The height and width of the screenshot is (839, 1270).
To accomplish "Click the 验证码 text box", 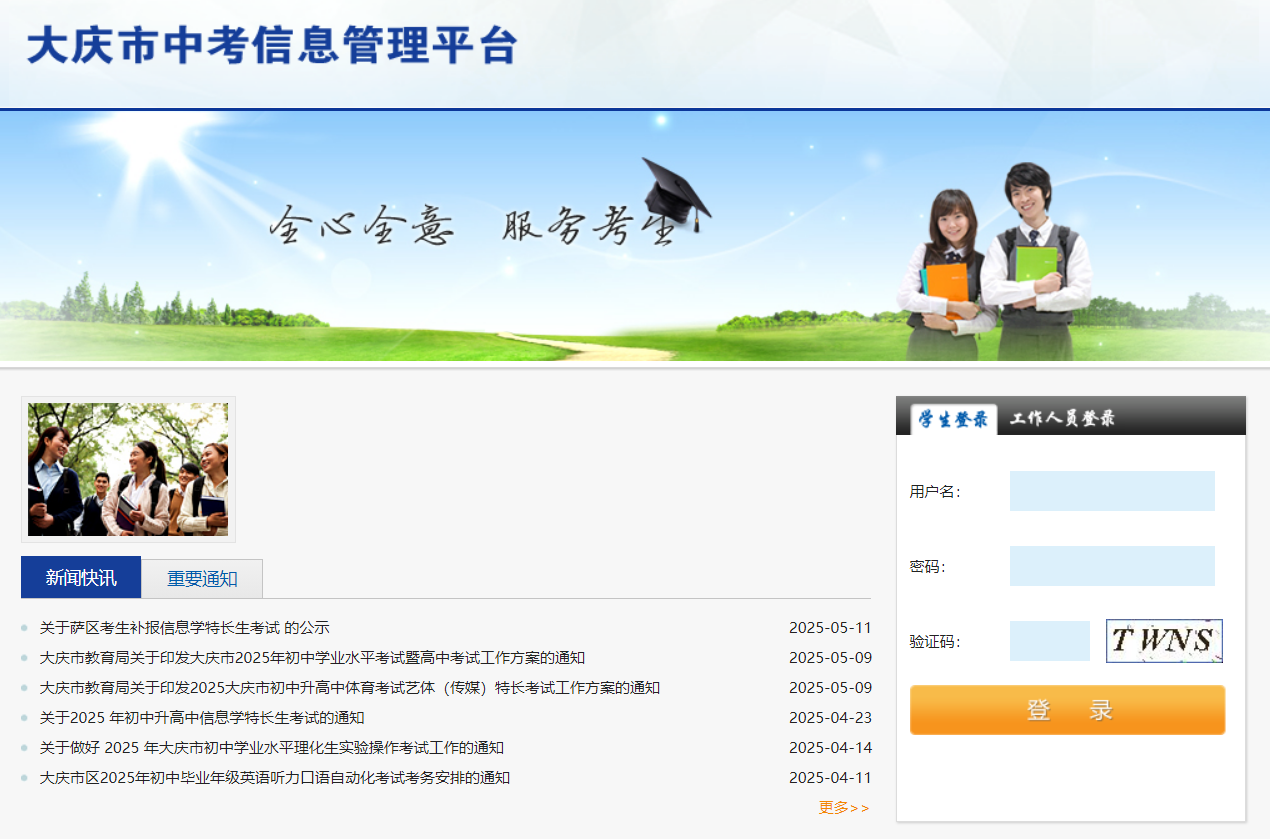I will pos(1049,641).
